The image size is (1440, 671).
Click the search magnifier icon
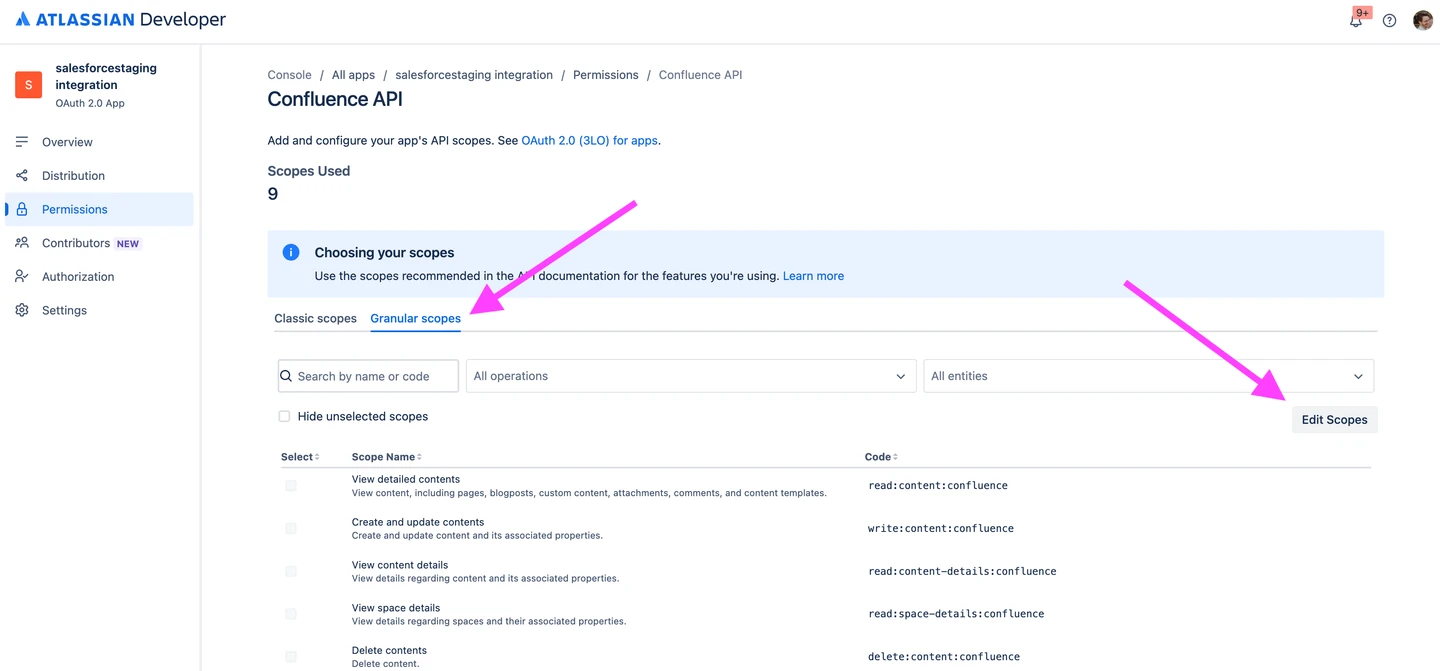point(287,376)
